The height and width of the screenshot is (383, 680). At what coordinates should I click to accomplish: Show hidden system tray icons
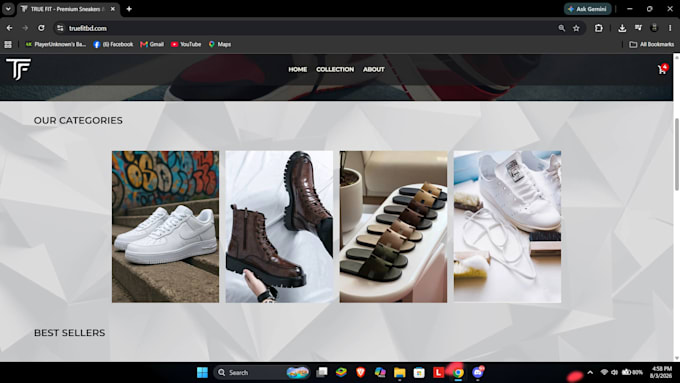pos(590,372)
